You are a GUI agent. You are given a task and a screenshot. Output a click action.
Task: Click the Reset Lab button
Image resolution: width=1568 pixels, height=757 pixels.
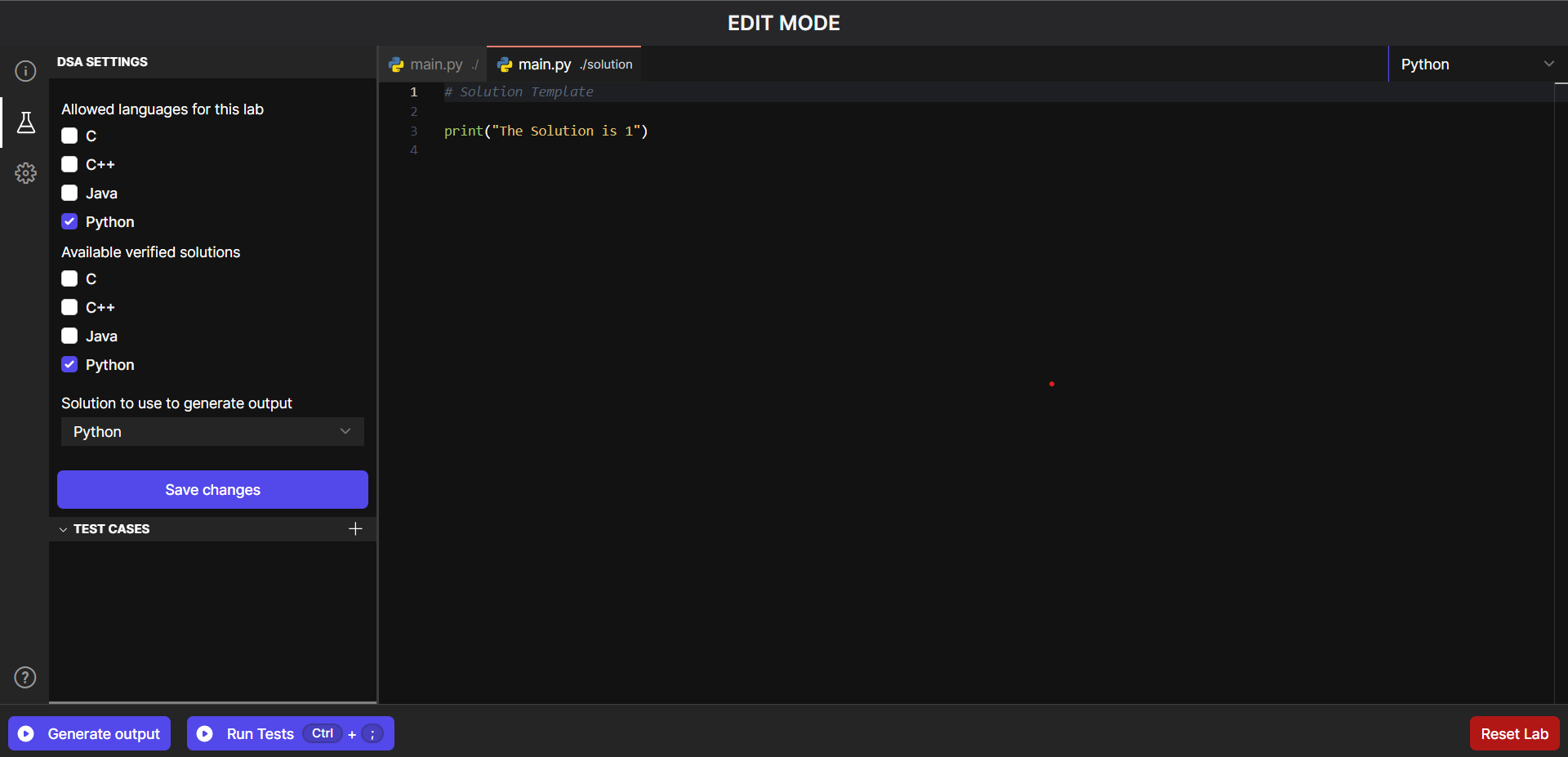1514,733
